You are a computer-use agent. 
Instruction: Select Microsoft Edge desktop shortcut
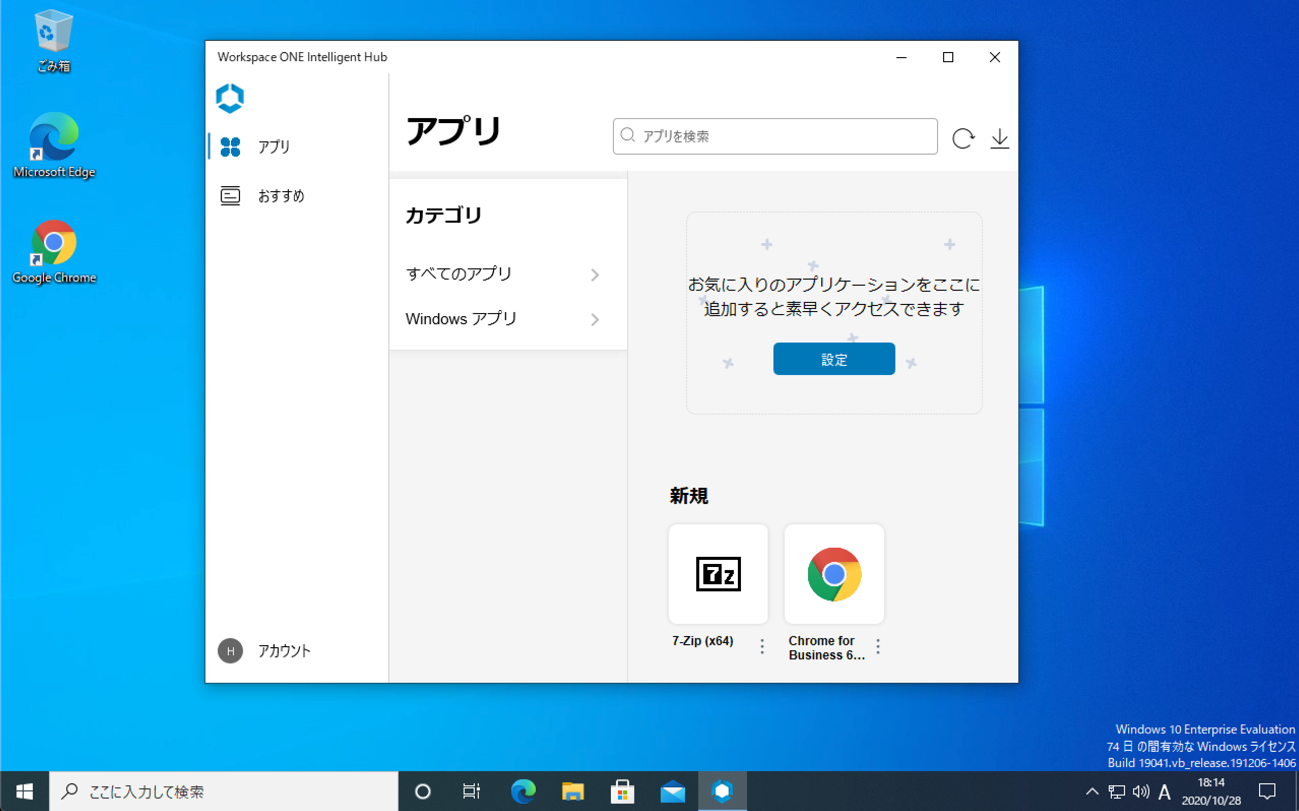[x=54, y=147]
